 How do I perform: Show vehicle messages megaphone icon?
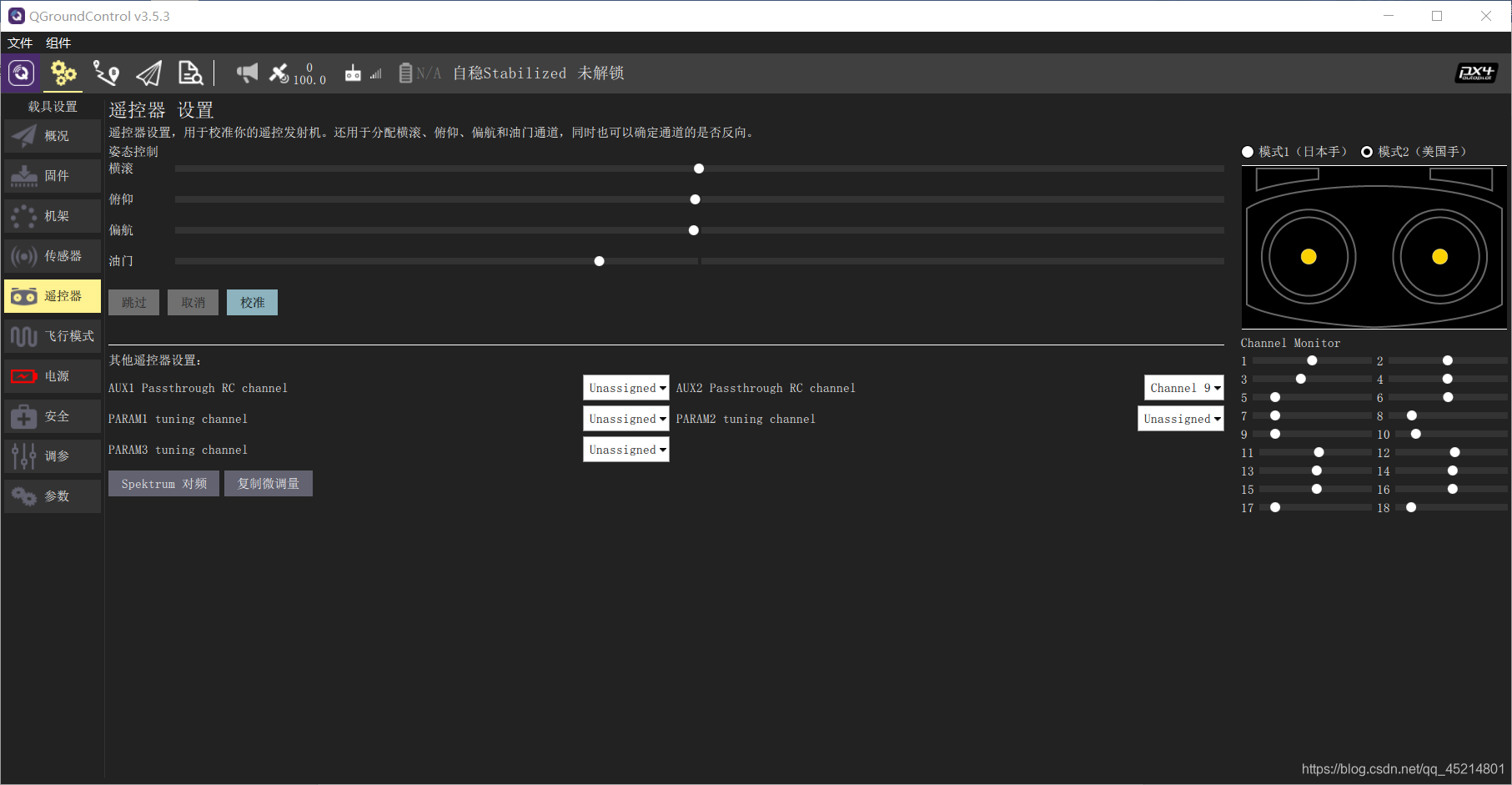click(x=247, y=73)
